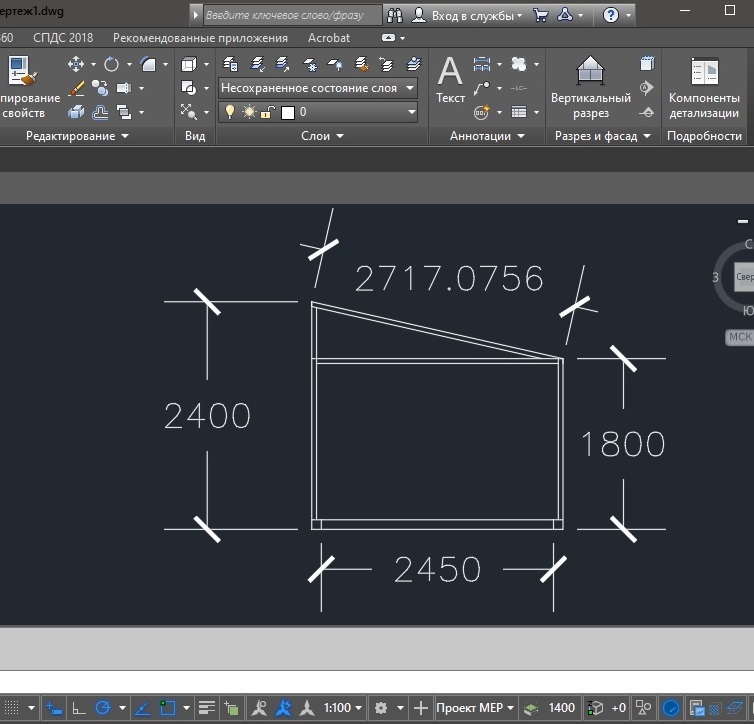Click the Offset tool icon
Viewport: 754px width, 724px height.
(x=100, y=112)
